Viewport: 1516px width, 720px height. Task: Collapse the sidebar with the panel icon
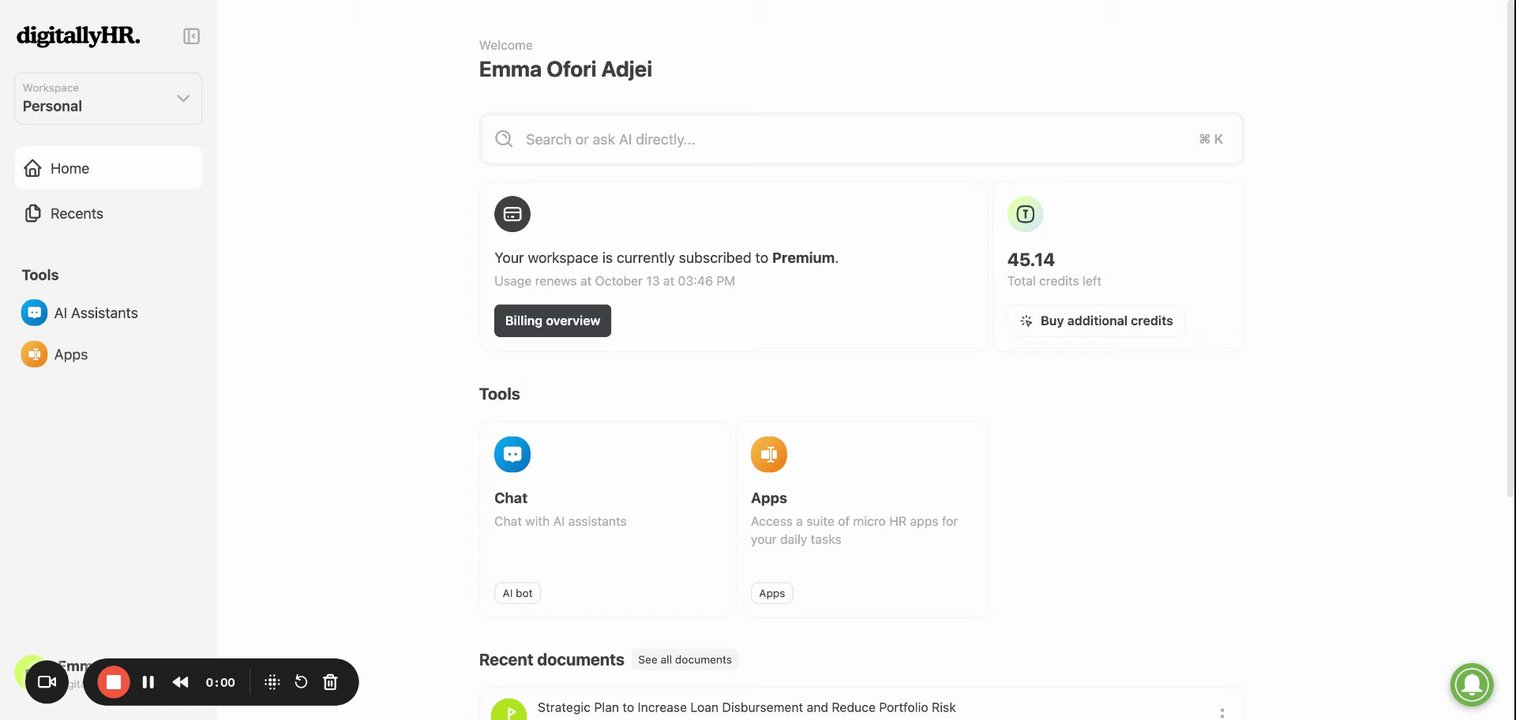(191, 37)
